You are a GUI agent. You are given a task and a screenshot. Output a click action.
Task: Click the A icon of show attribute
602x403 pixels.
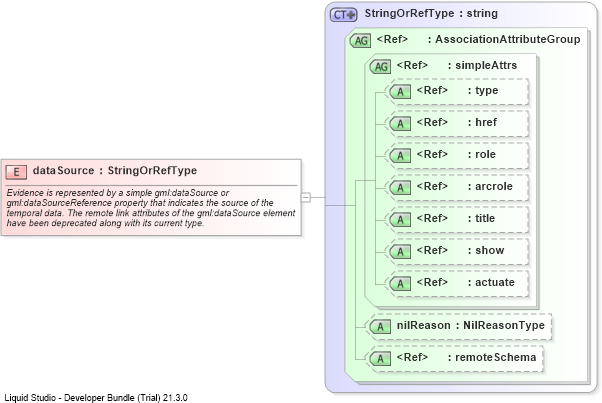coord(400,251)
